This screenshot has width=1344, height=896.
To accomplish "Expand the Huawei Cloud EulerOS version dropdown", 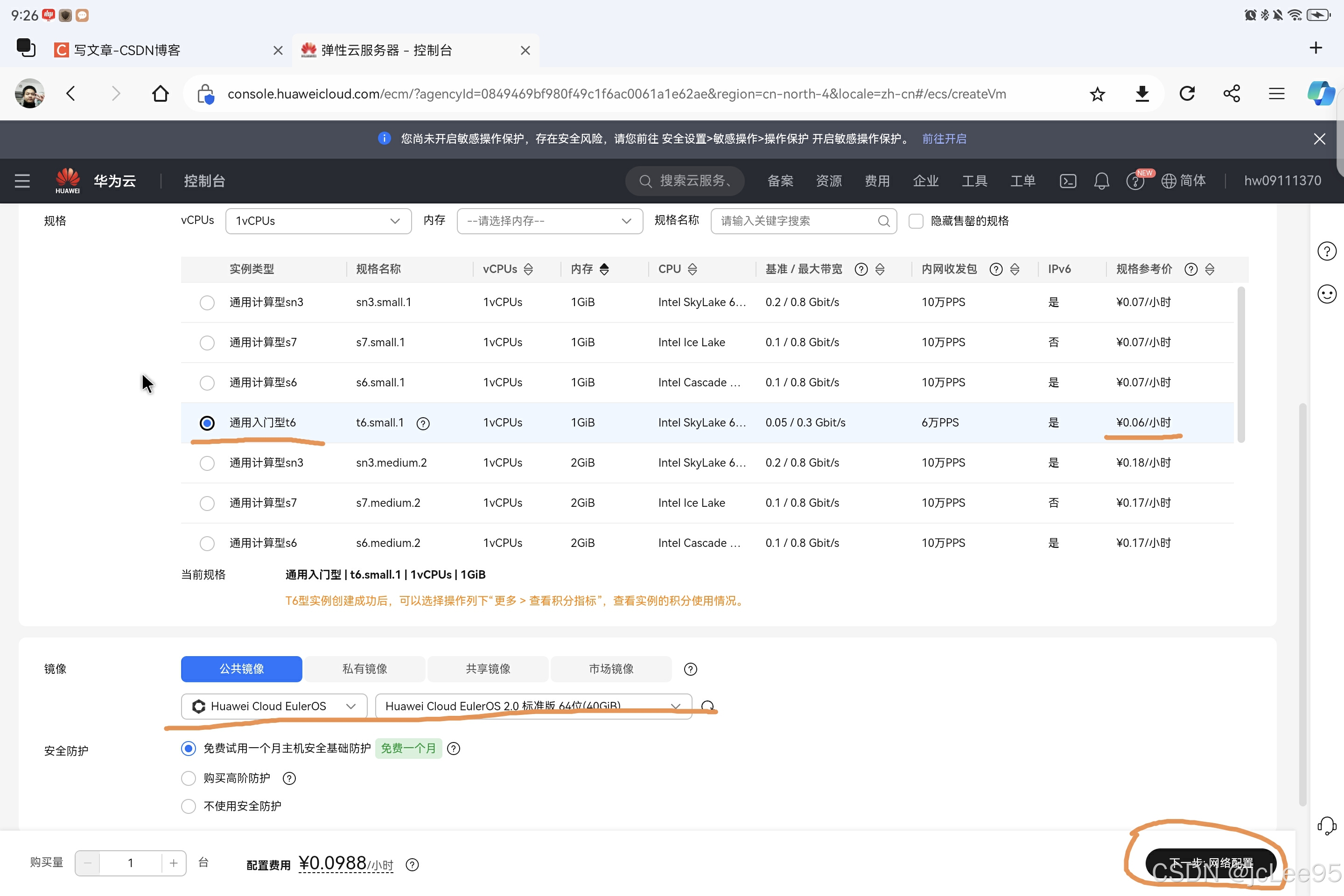I will [x=532, y=706].
